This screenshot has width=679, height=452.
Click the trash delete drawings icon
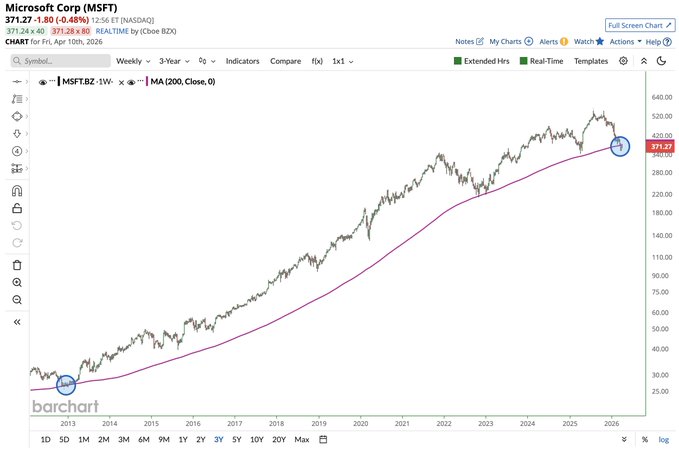tap(17, 265)
